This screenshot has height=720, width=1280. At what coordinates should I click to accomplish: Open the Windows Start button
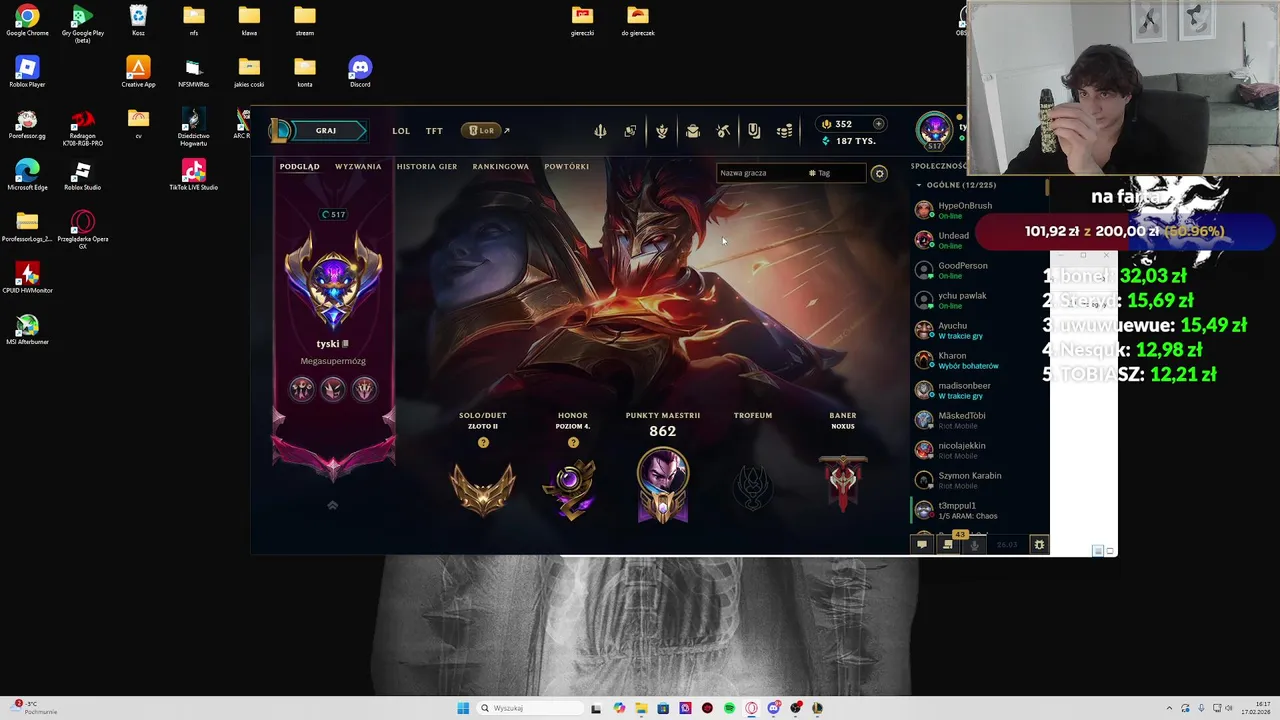(463, 708)
